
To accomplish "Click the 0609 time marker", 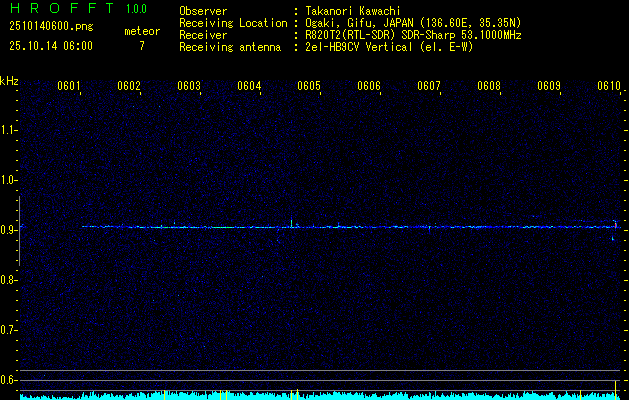I will pyautogui.click(x=549, y=86).
